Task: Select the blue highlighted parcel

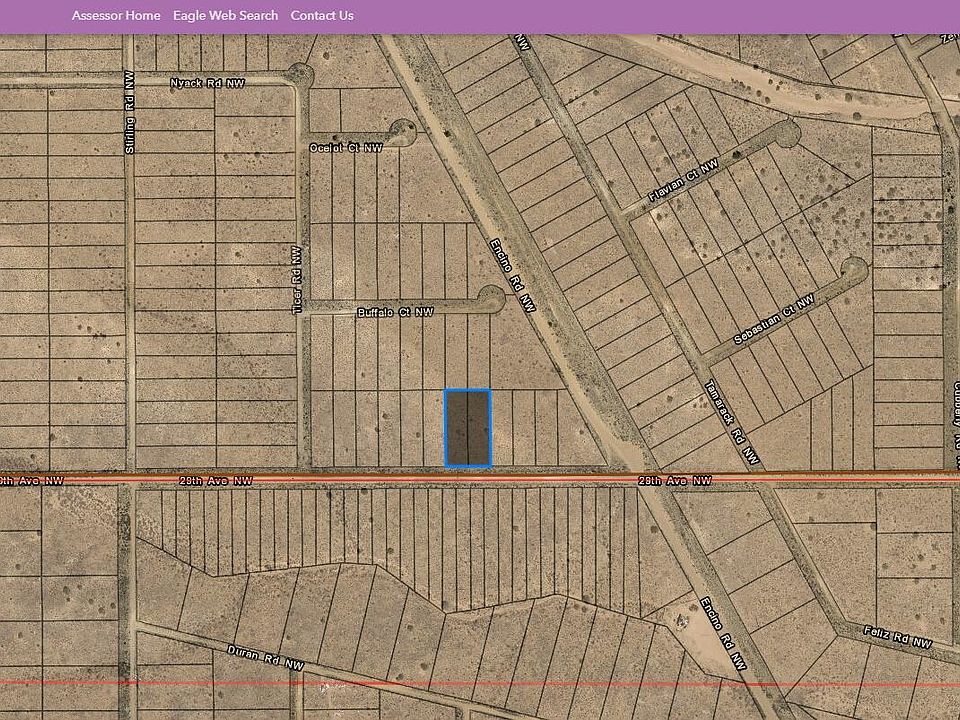Action: (468, 428)
